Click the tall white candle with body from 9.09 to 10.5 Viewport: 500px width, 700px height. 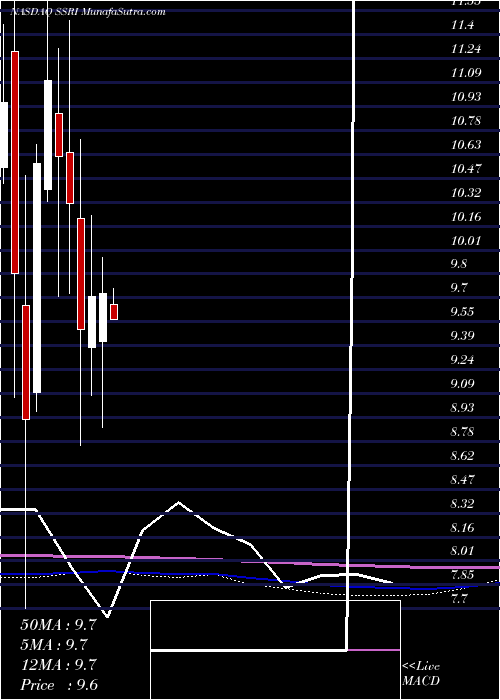point(37,278)
